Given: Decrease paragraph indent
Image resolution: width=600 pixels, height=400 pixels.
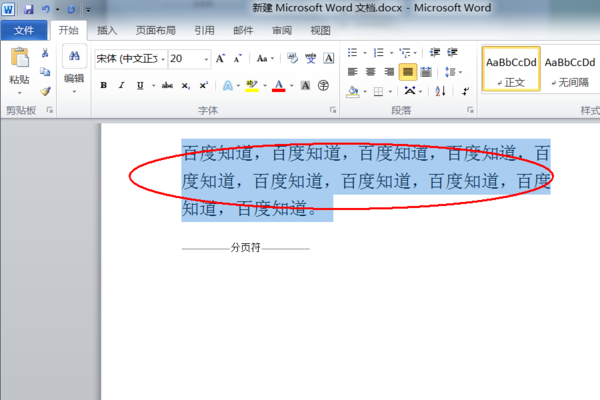Looking at the screenshot, I should click(435, 52).
